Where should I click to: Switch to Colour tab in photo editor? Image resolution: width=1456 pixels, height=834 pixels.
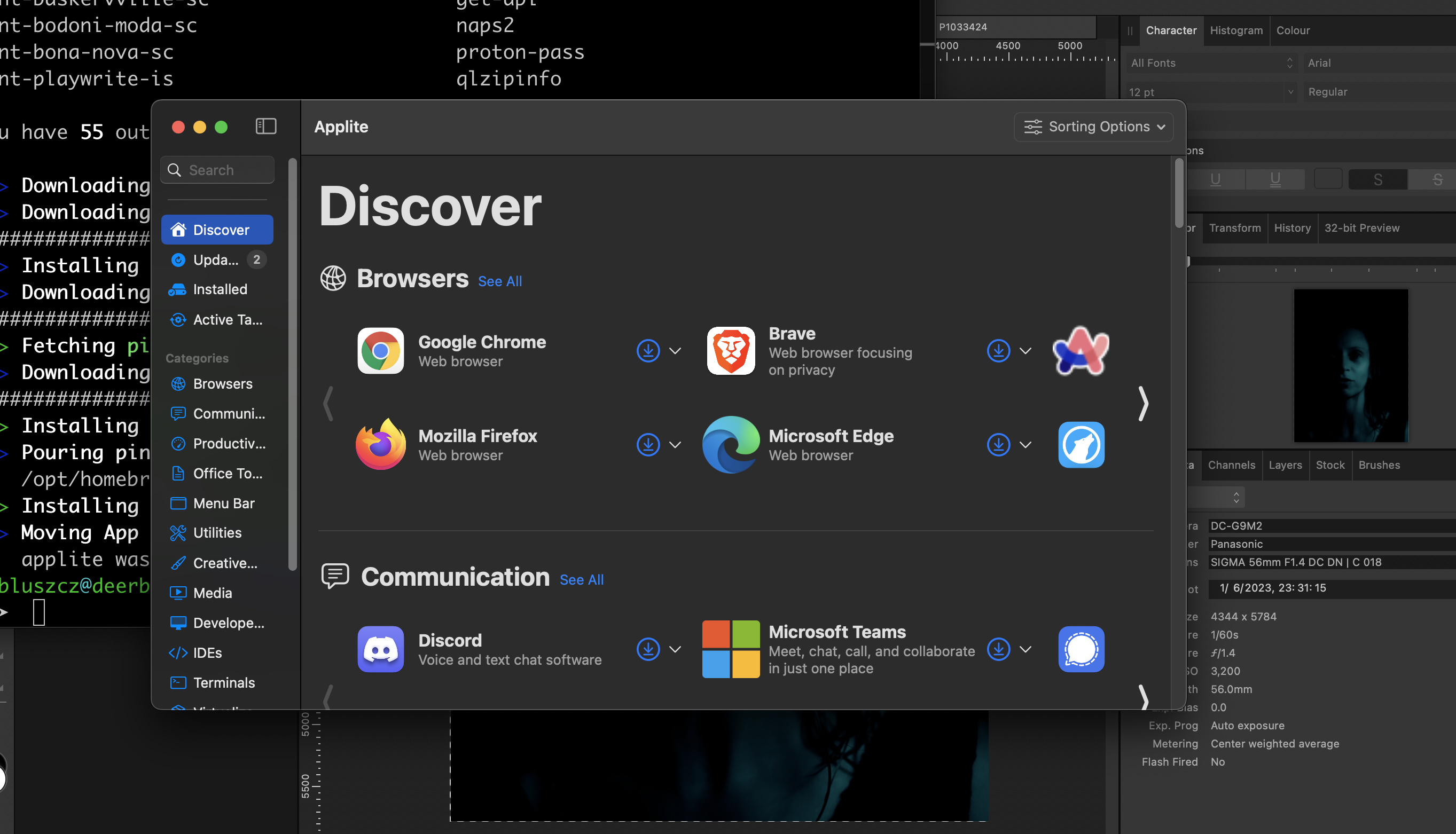tap(1293, 30)
